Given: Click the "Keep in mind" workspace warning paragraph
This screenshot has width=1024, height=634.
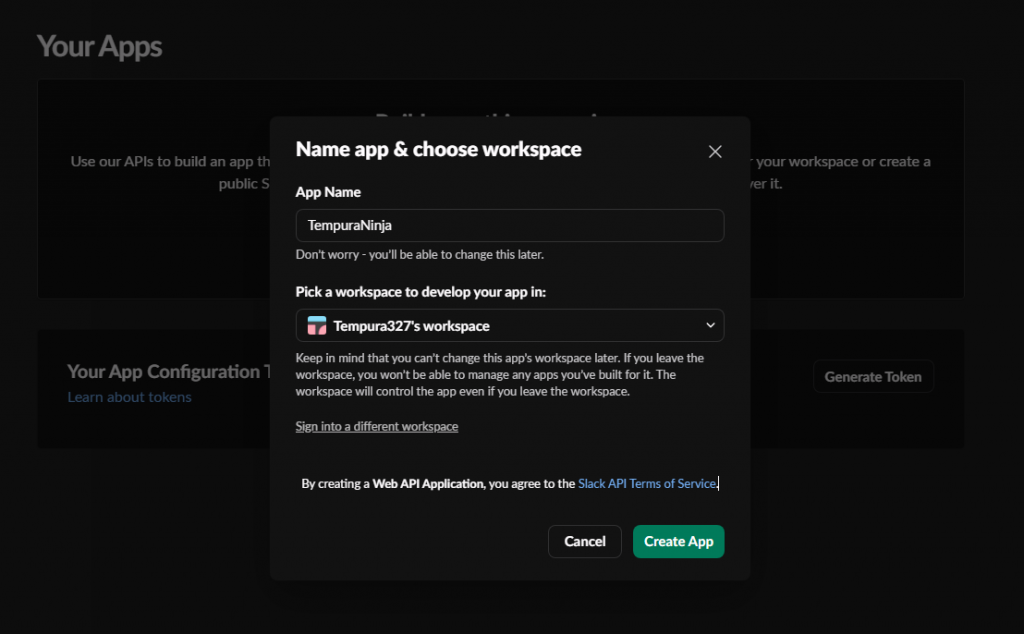Looking at the screenshot, I should click(500, 375).
